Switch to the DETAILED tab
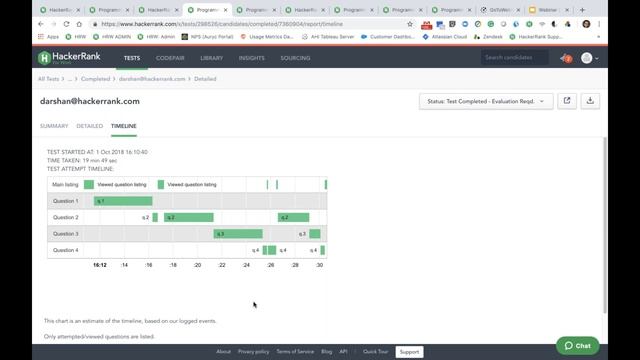640x360 pixels. pos(89,126)
